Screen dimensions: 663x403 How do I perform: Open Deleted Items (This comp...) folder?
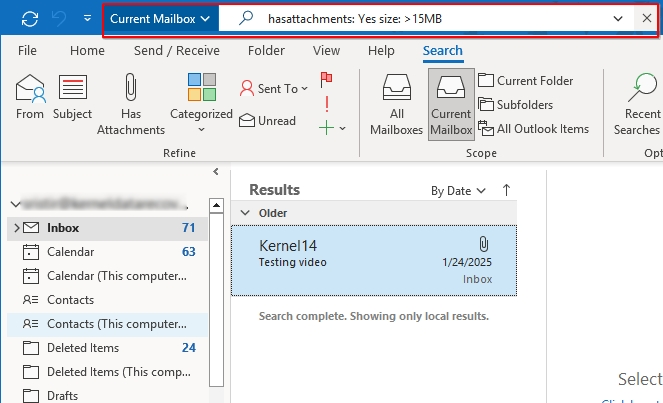click(x=107, y=372)
